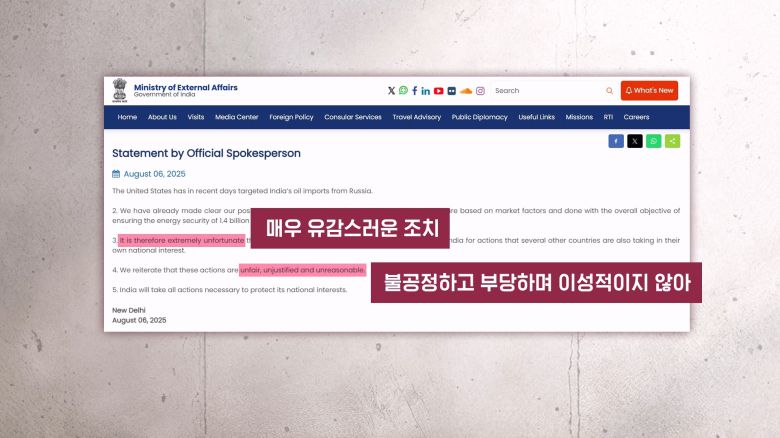The image size is (780, 438).
Task: Open the YouTube channel icon in header
Action: coord(439,91)
